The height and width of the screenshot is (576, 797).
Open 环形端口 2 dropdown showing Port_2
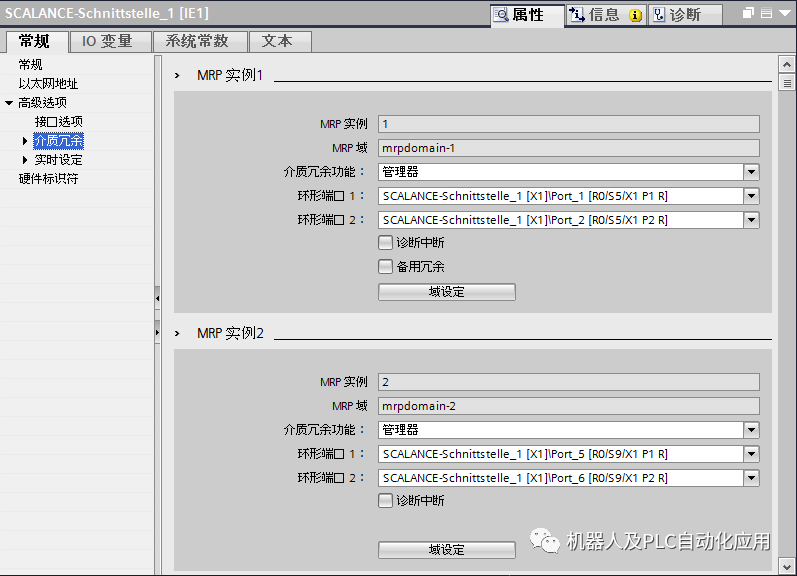pyautogui.click(x=751, y=220)
